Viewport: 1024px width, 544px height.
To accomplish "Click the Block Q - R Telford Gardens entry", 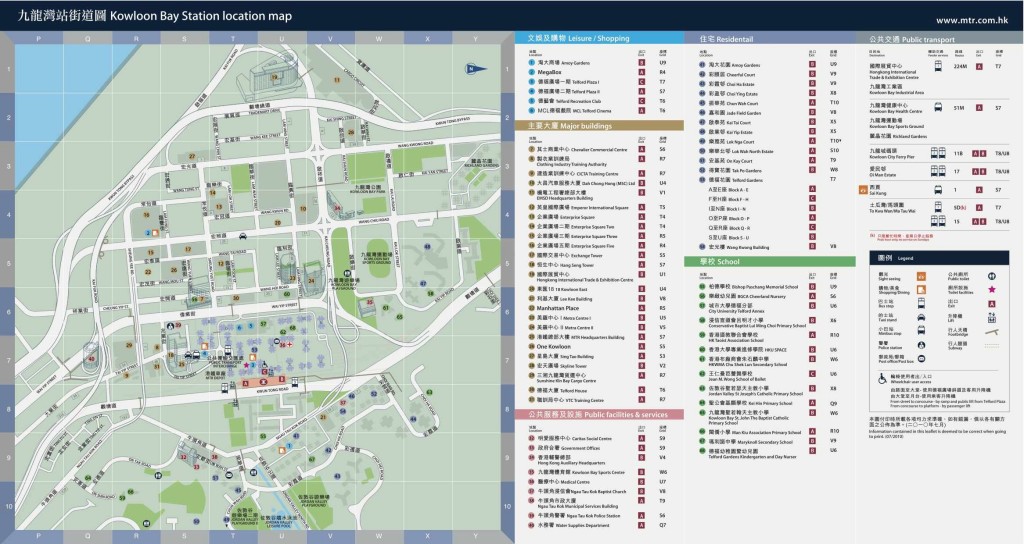I will [x=729, y=228].
